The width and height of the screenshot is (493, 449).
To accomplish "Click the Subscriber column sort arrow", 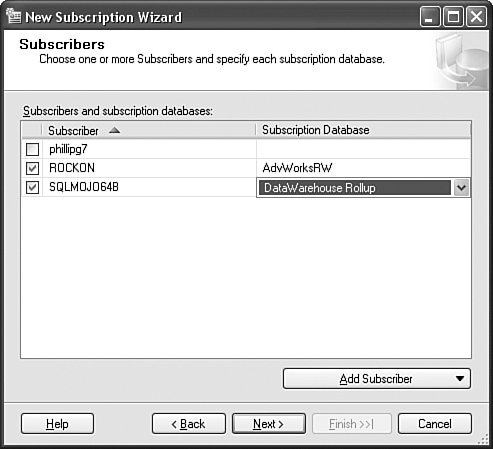I will (114, 130).
